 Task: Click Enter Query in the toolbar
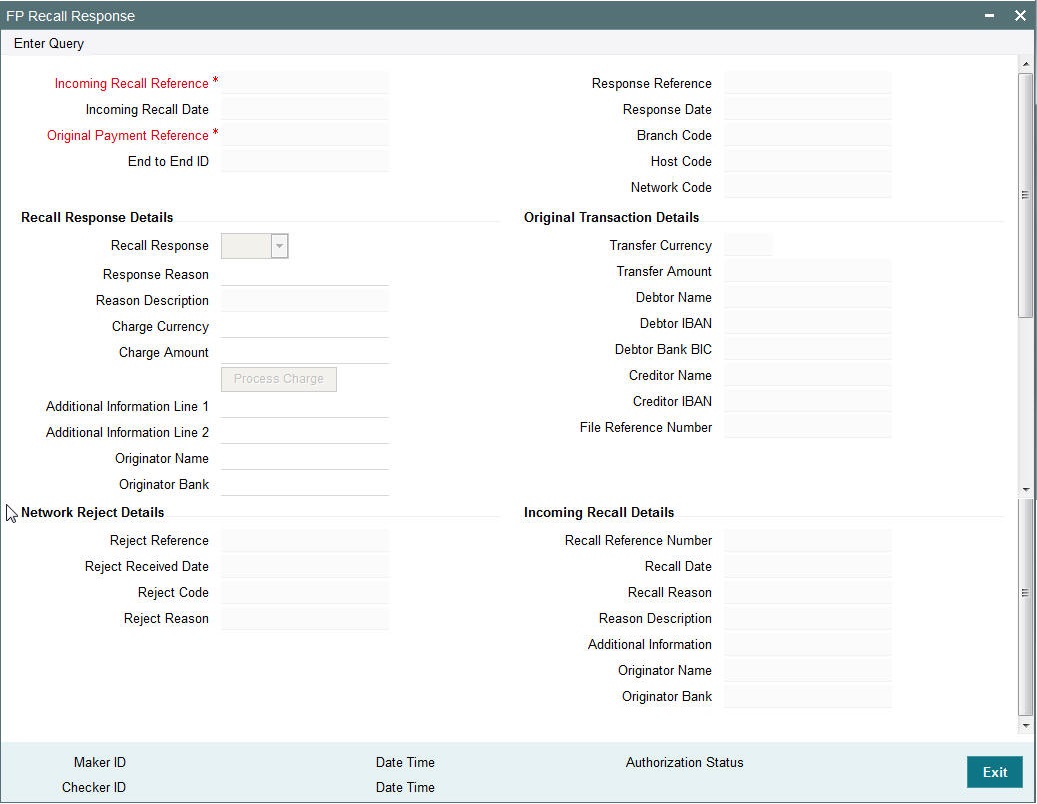click(49, 44)
